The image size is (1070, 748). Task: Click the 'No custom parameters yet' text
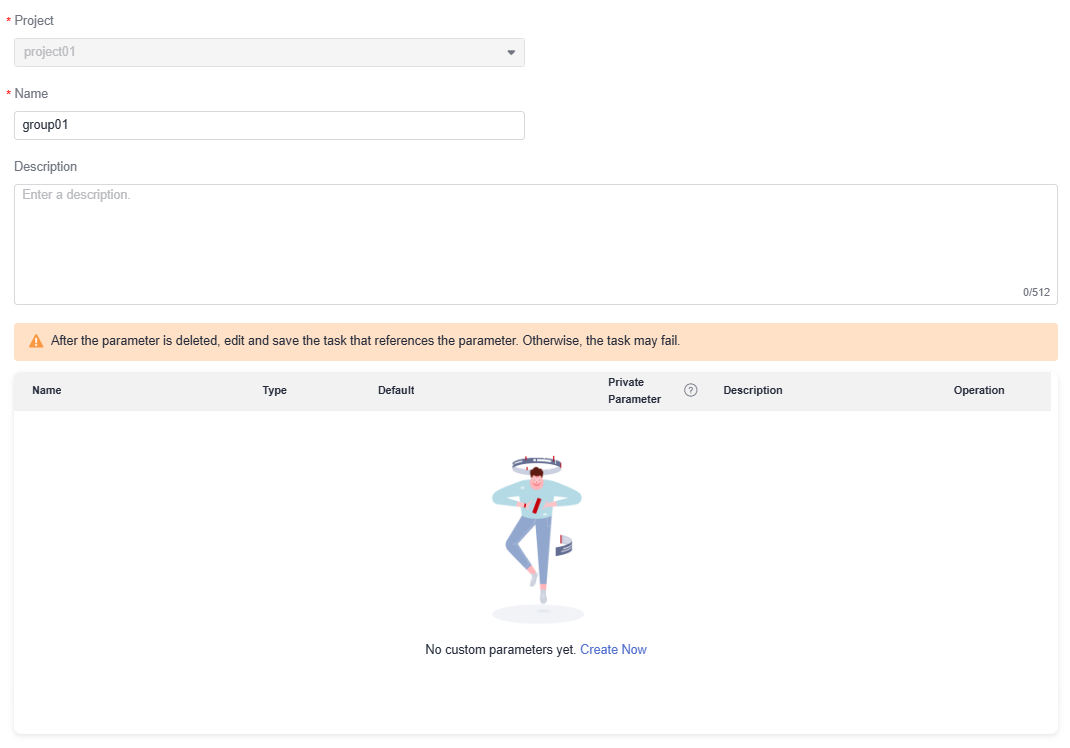click(500, 650)
